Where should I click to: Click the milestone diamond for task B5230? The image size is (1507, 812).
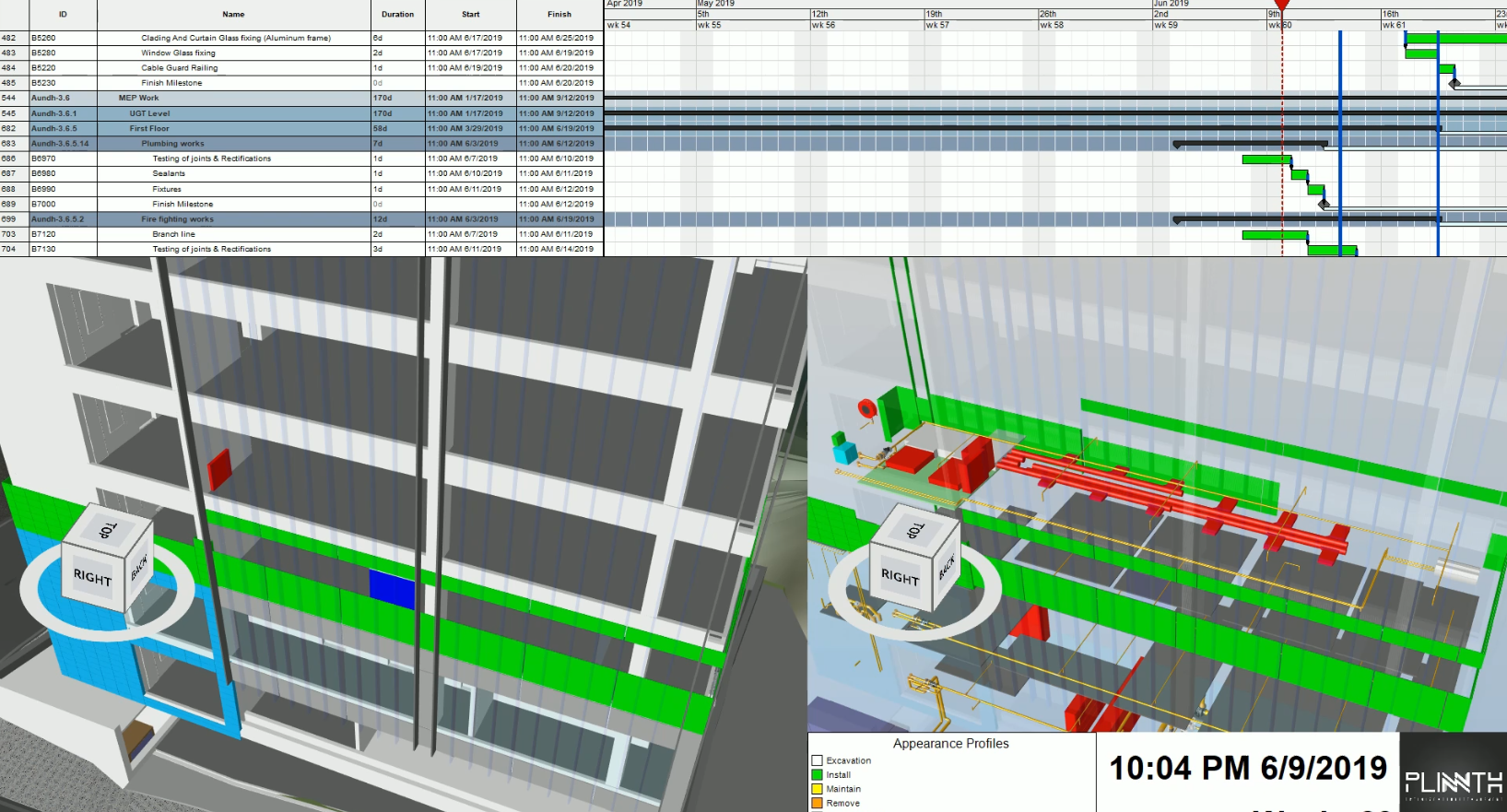(1454, 83)
